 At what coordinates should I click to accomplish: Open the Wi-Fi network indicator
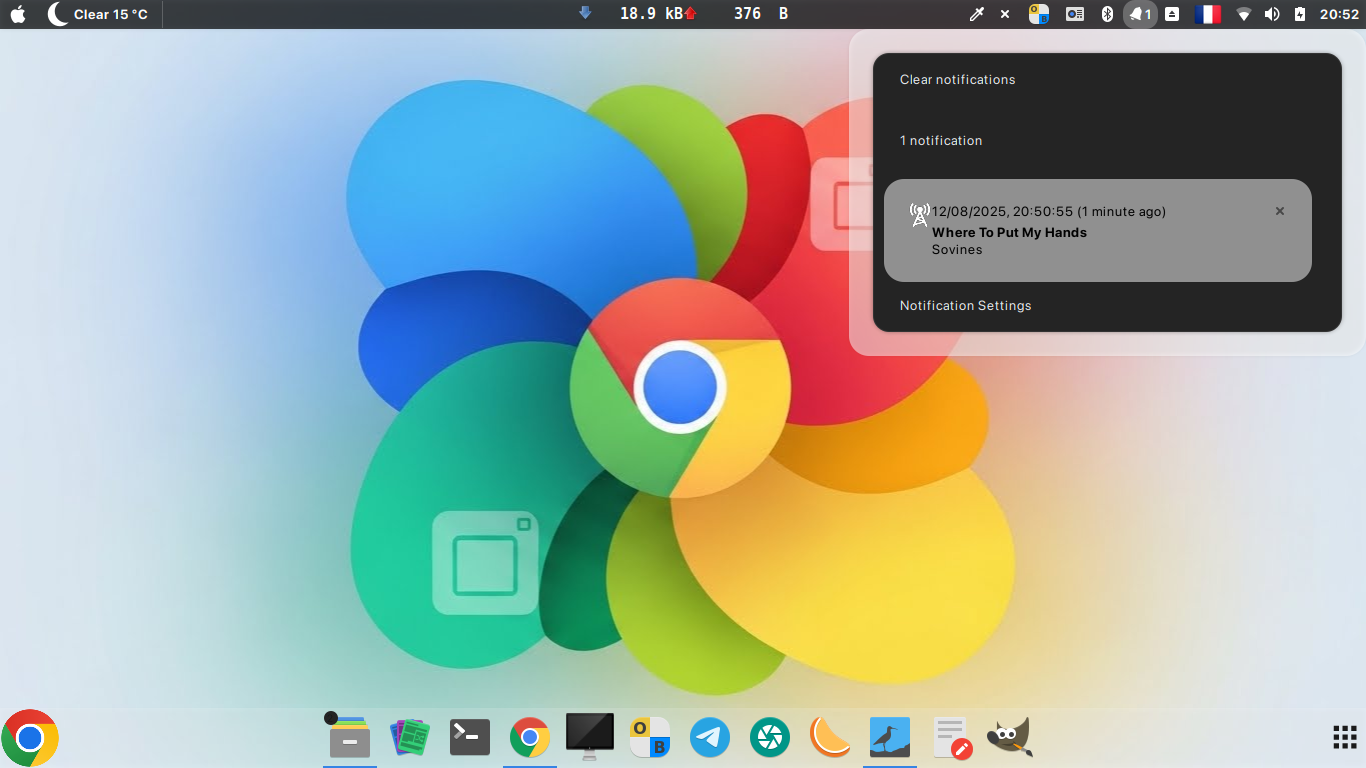click(1244, 14)
